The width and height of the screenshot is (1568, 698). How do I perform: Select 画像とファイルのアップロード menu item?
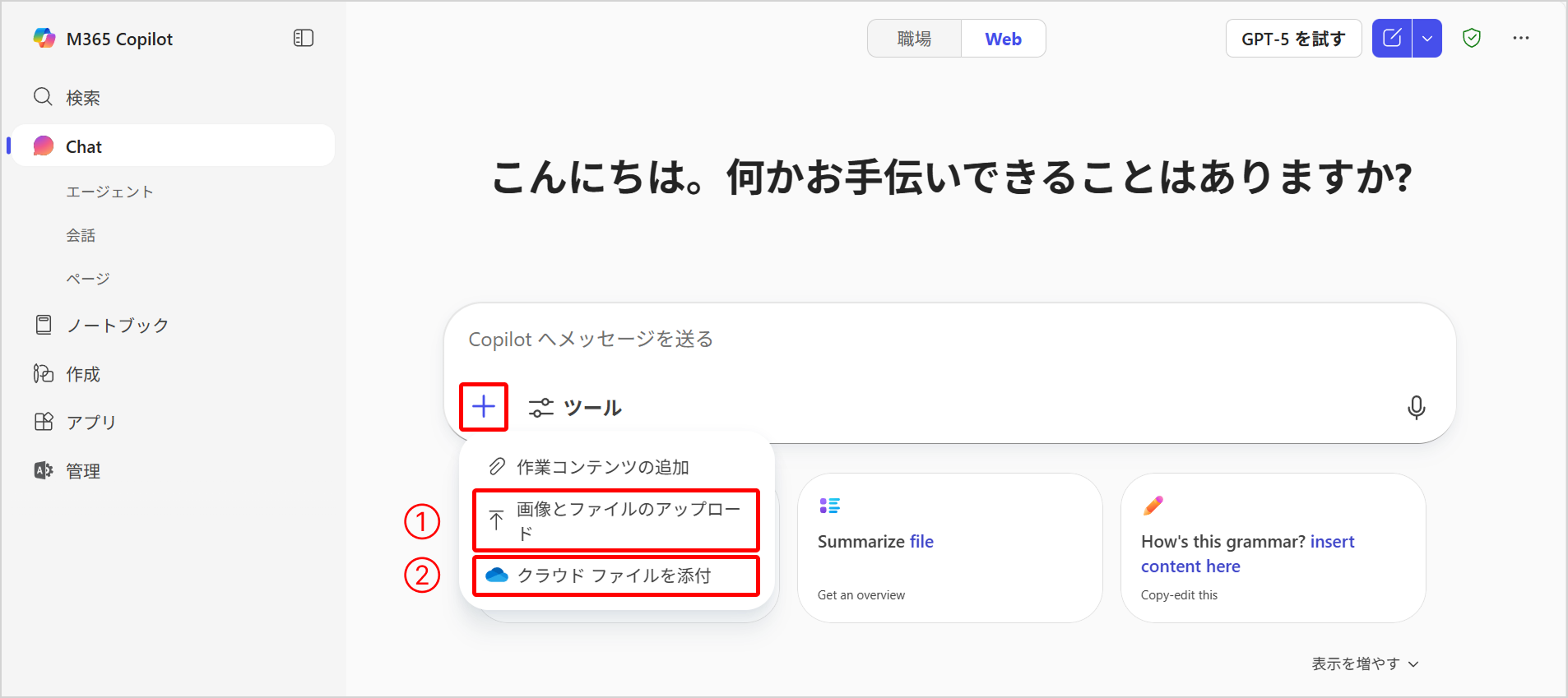pyautogui.click(x=615, y=520)
